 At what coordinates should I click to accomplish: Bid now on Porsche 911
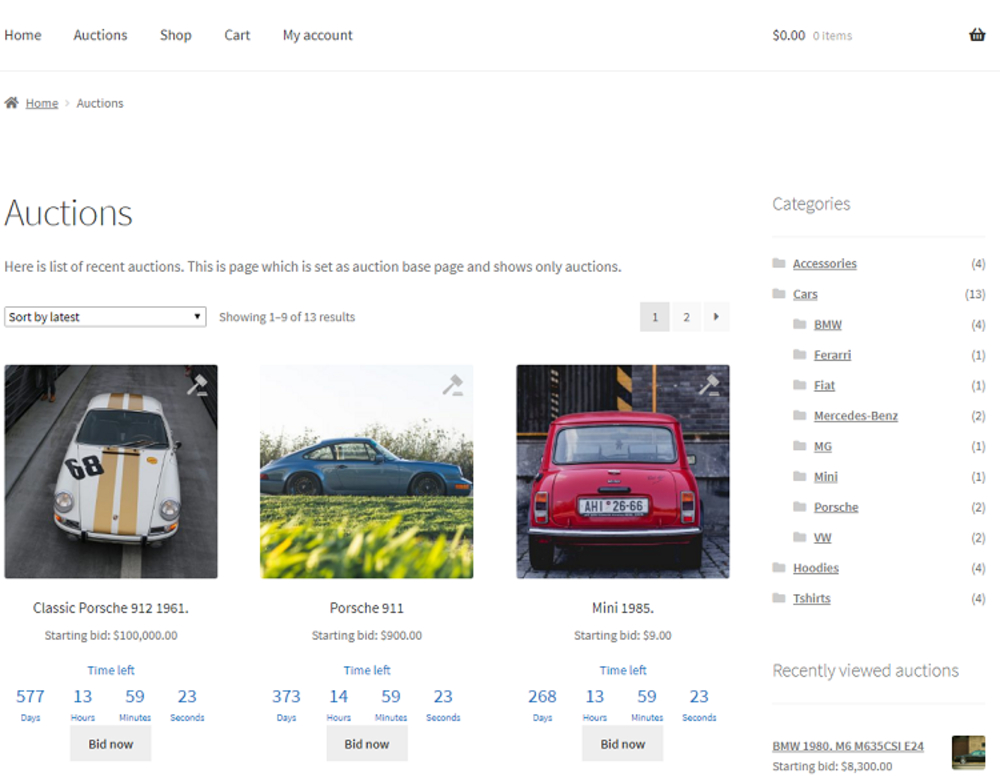[x=367, y=744]
